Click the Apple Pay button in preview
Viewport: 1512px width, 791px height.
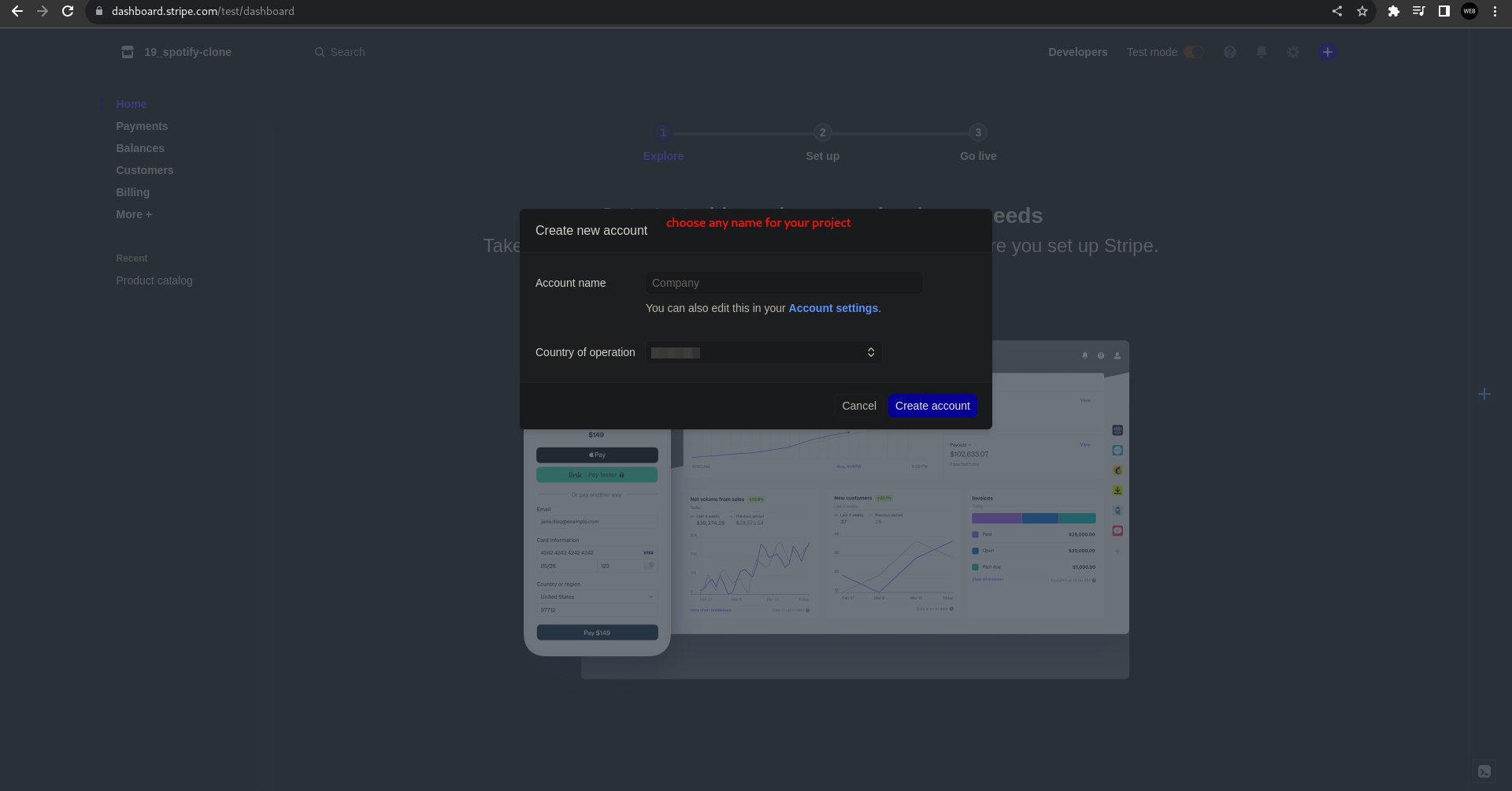point(597,455)
